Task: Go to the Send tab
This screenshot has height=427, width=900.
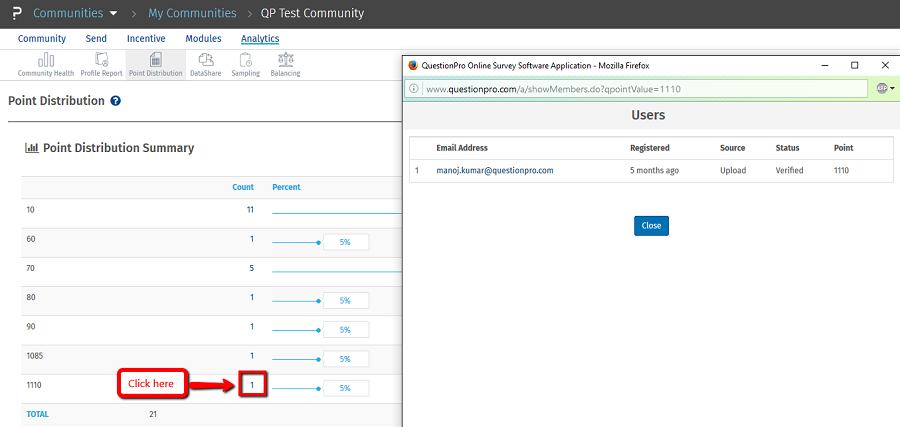Action: [96, 39]
